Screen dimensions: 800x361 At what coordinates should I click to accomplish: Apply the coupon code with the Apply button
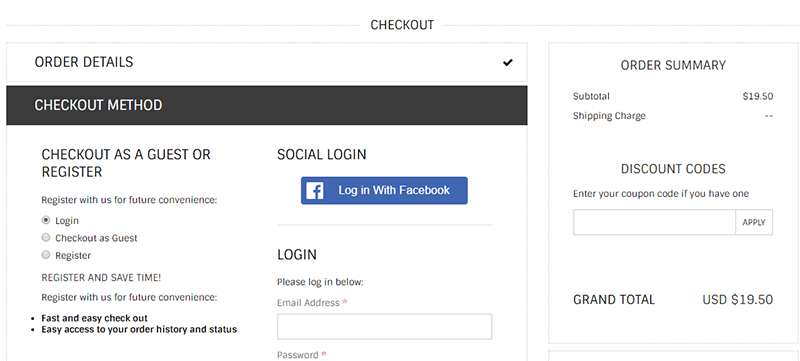(x=754, y=222)
